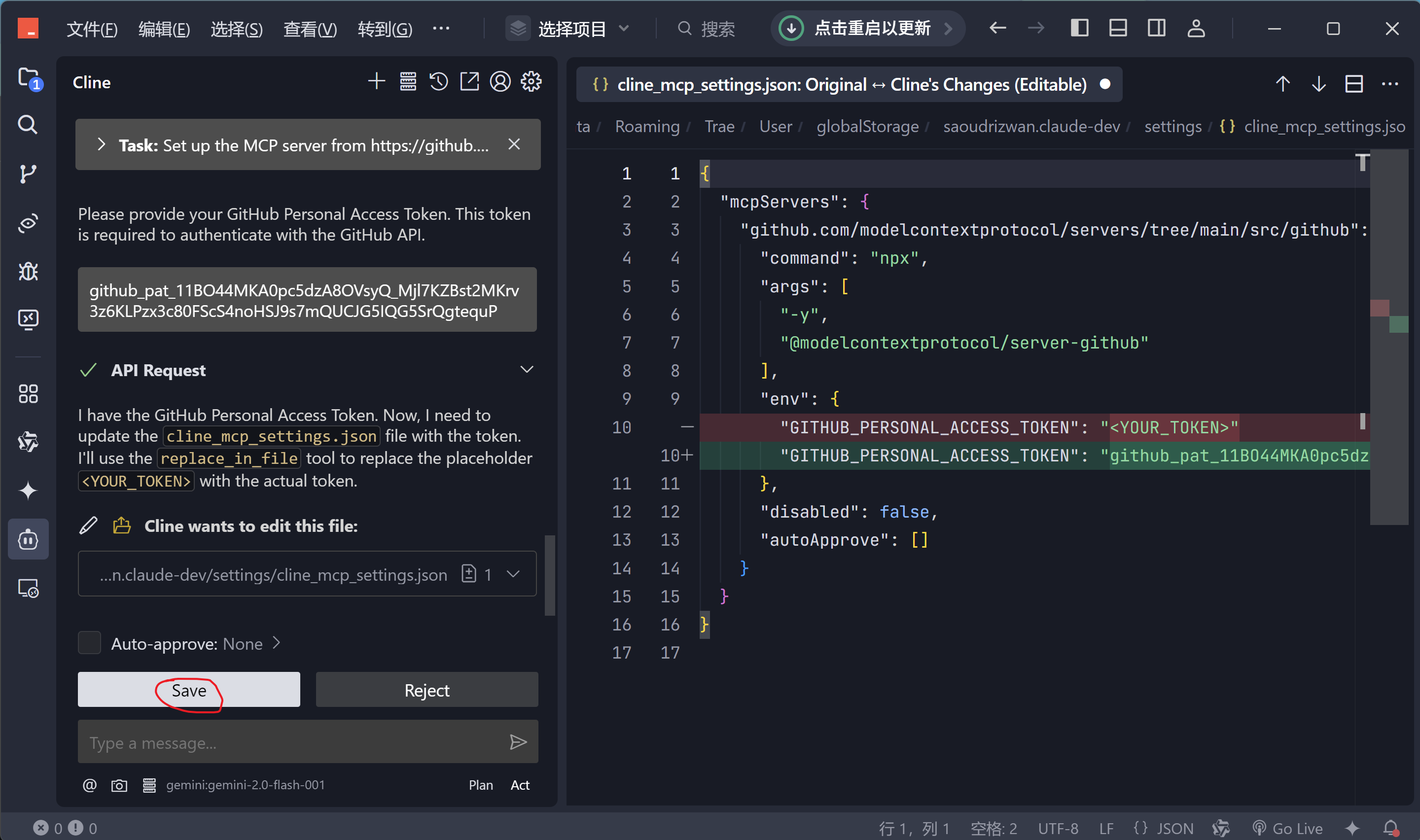Click the camera icon below message box
This screenshot has height=840, width=1420.
[x=119, y=786]
